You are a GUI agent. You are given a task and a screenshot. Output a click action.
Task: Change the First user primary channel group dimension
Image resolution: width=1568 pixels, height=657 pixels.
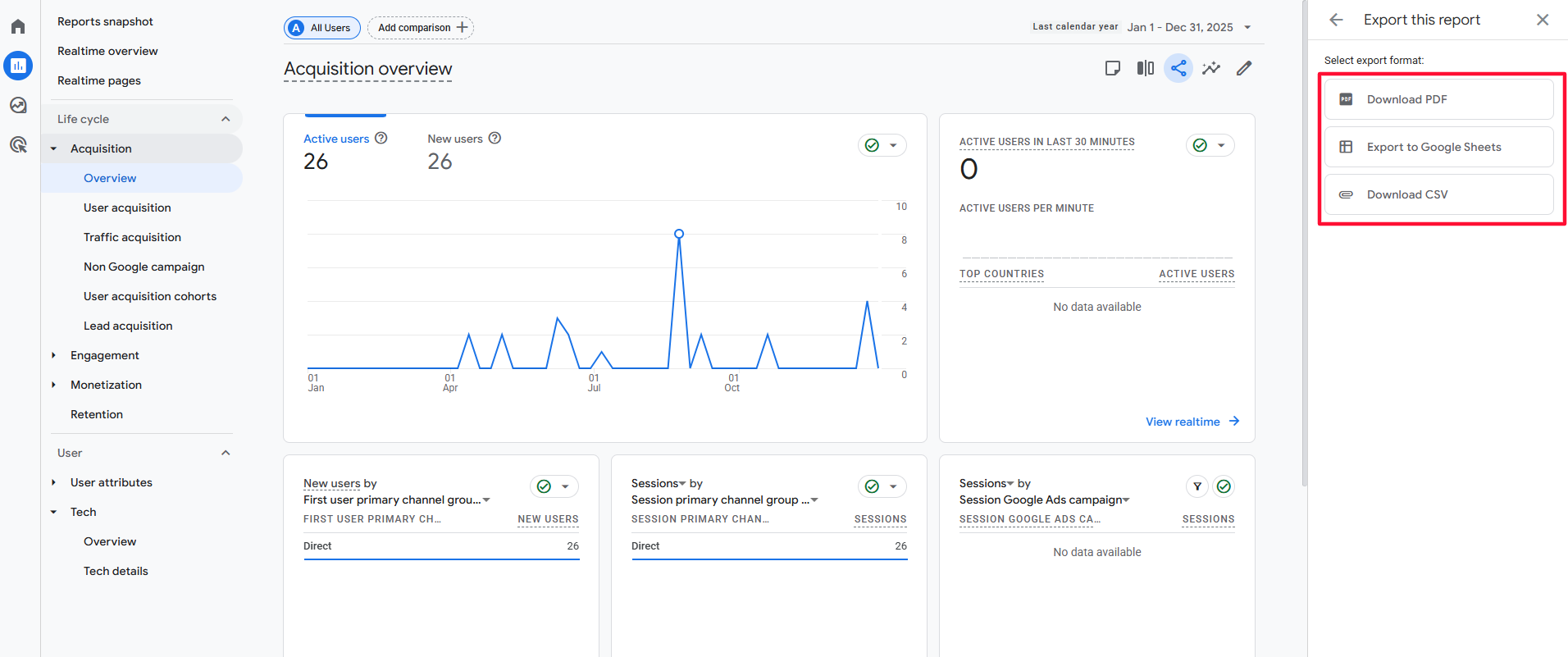(397, 500)
